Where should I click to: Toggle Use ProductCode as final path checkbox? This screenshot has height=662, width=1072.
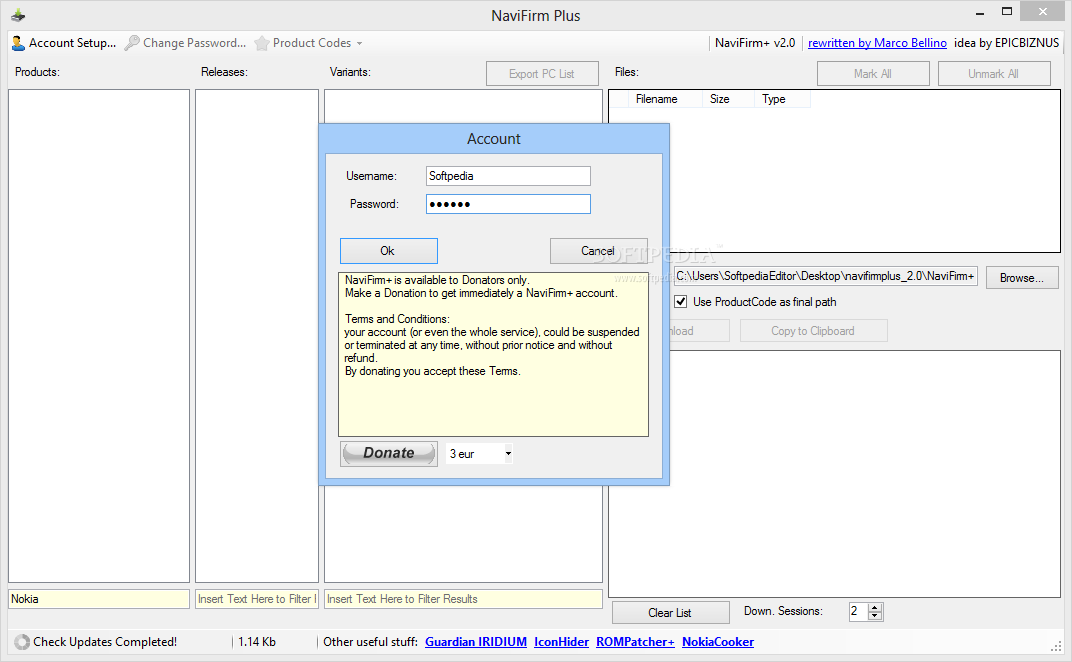click(680, 302)
